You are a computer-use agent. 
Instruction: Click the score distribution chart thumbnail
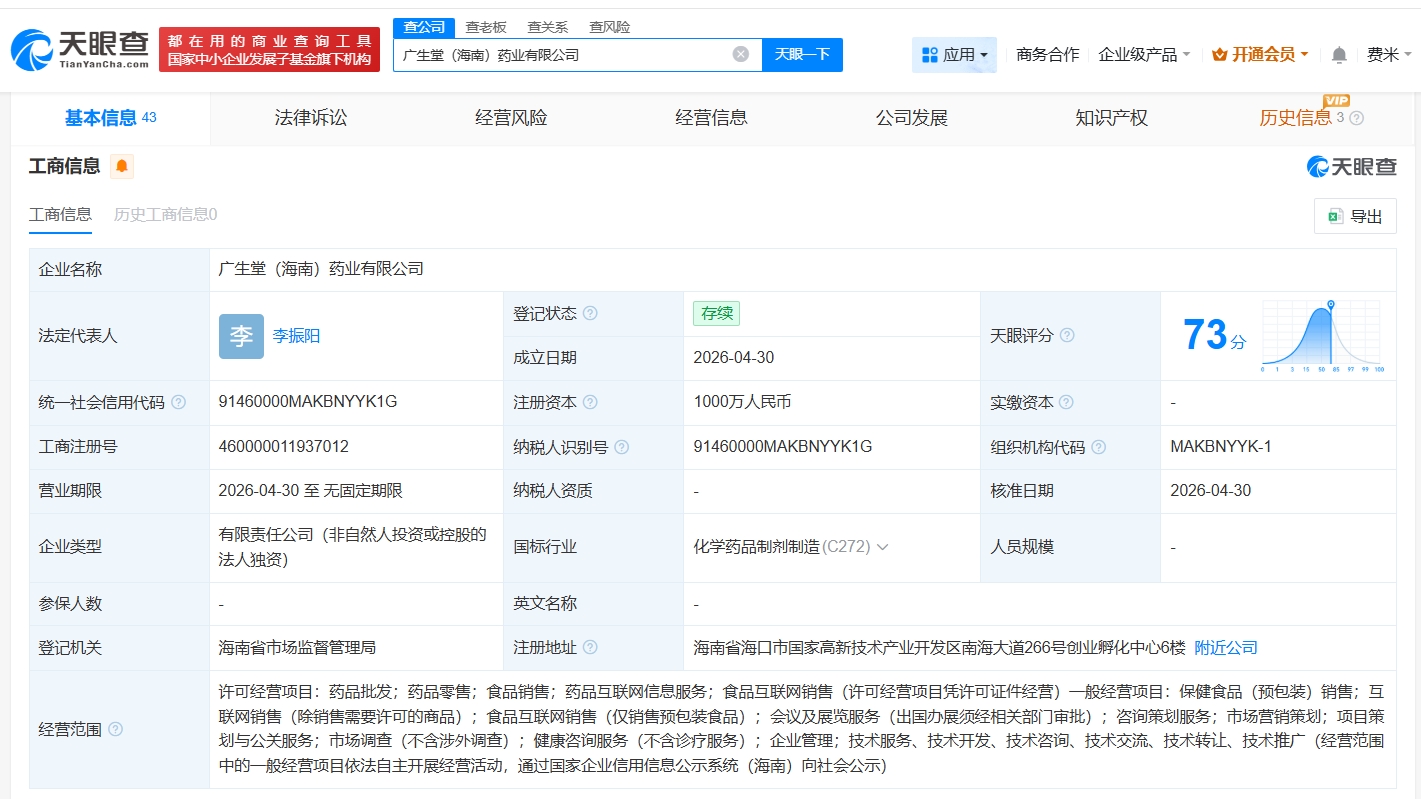pos(1321,336)
